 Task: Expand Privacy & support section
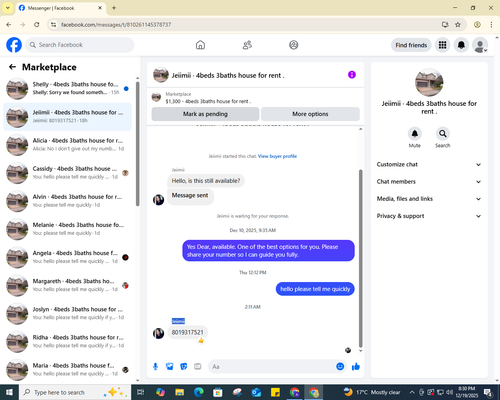[x=429, y=216]
